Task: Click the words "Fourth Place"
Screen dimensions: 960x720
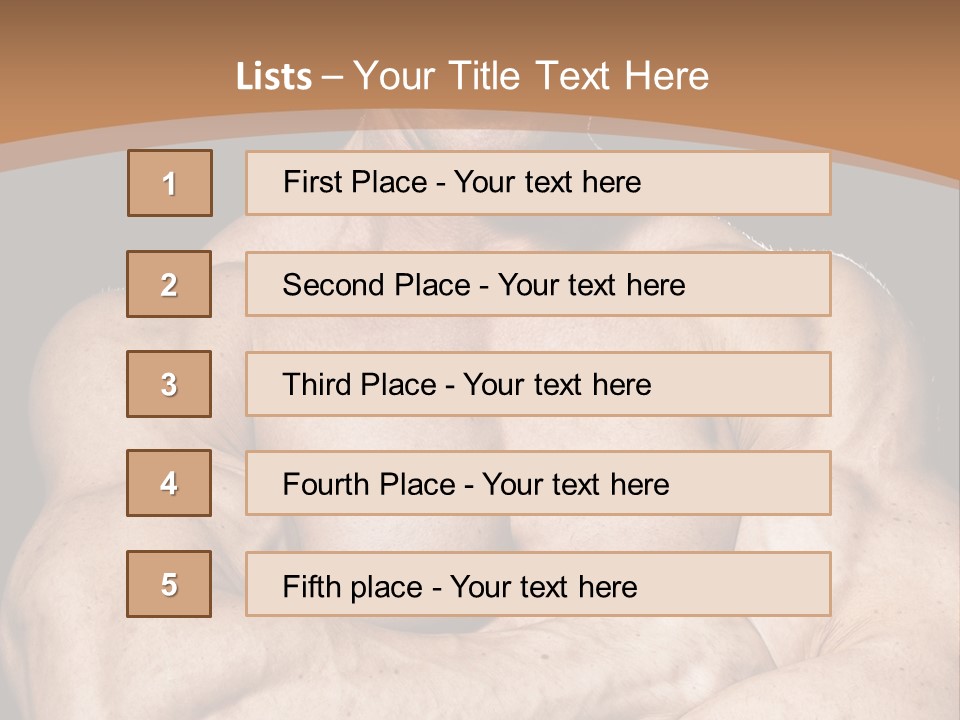Action: (368, 485)
